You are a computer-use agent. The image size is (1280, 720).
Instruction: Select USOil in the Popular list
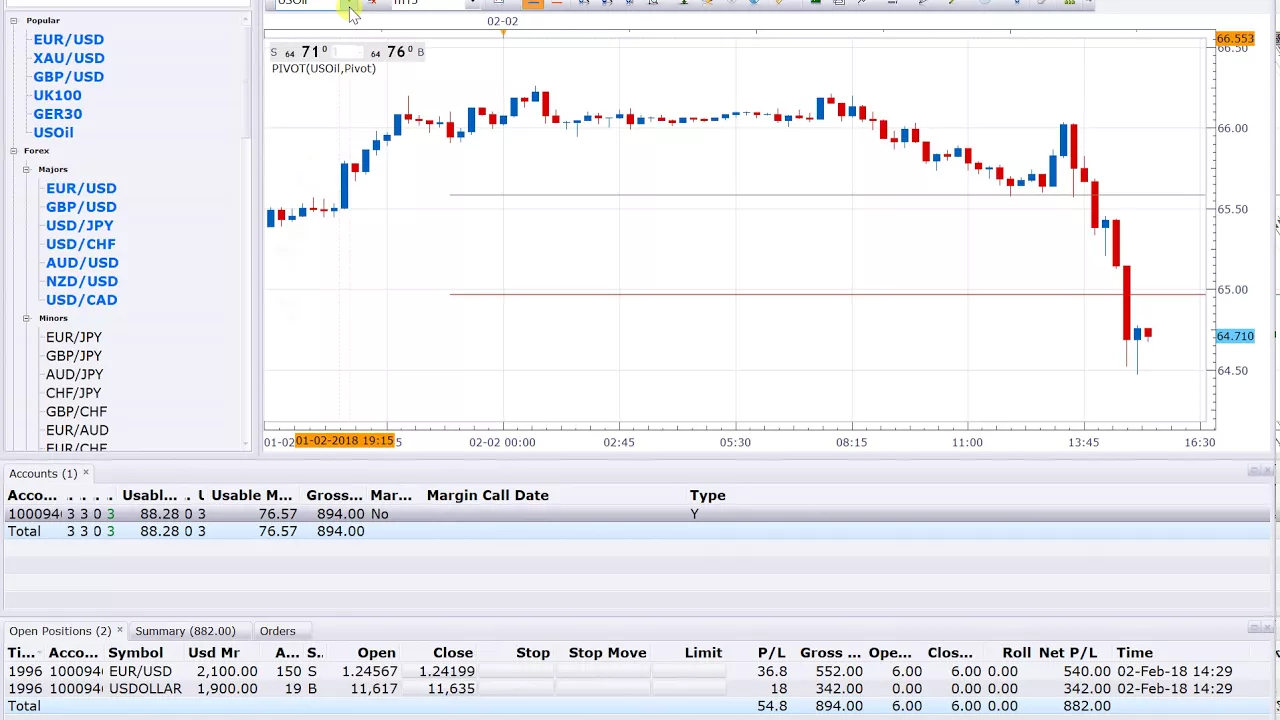[53, 133]
